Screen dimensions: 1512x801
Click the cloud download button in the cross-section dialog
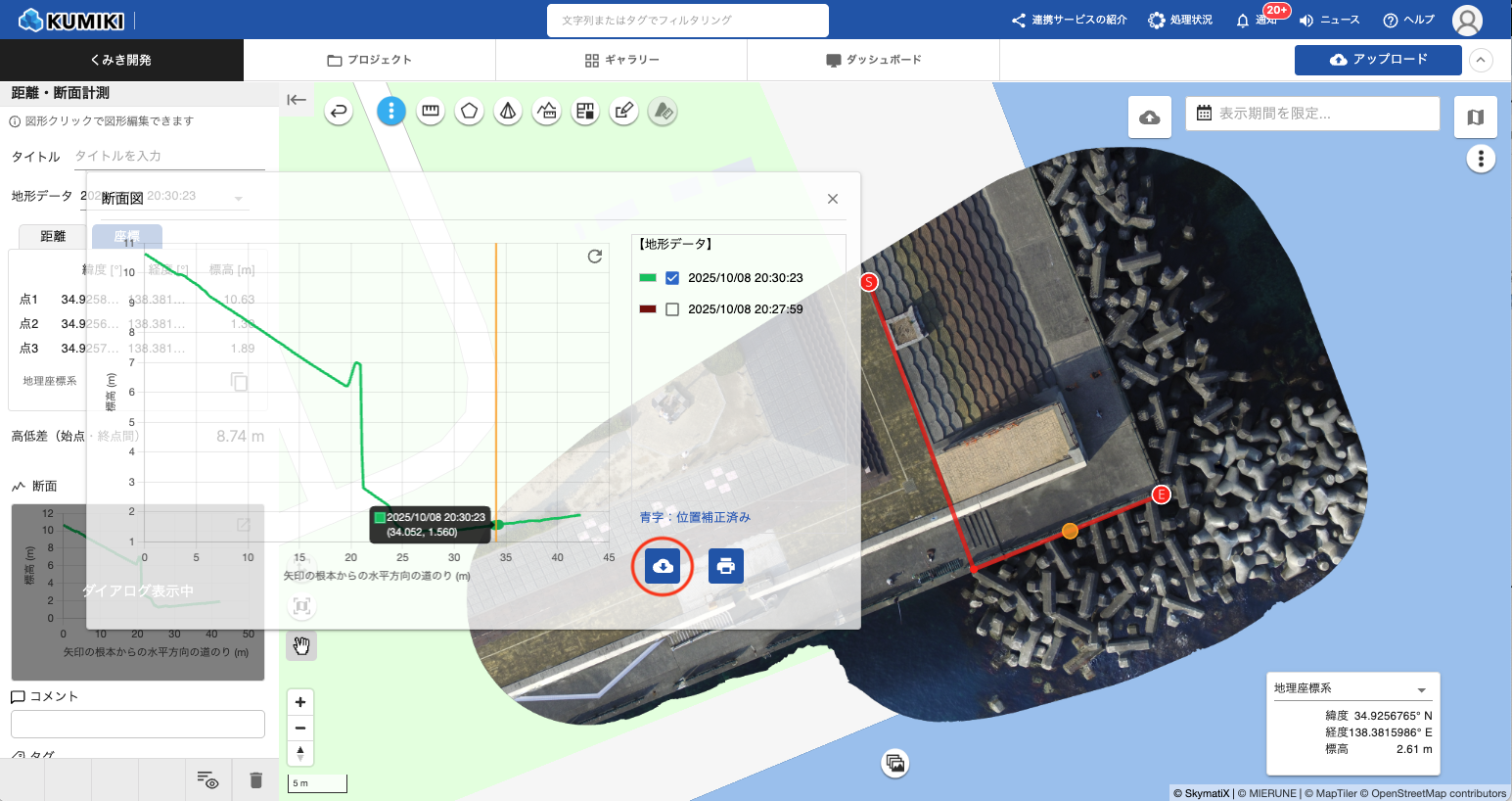[x=663, y=566]
